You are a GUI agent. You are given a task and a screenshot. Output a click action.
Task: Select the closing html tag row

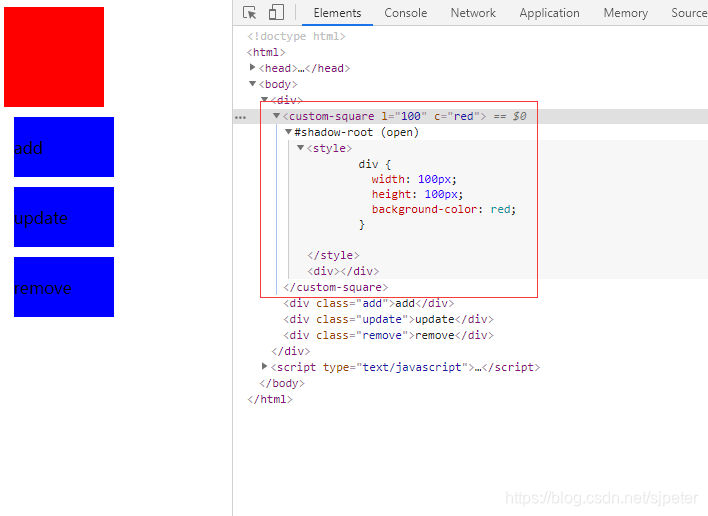[x=270, y=400]
